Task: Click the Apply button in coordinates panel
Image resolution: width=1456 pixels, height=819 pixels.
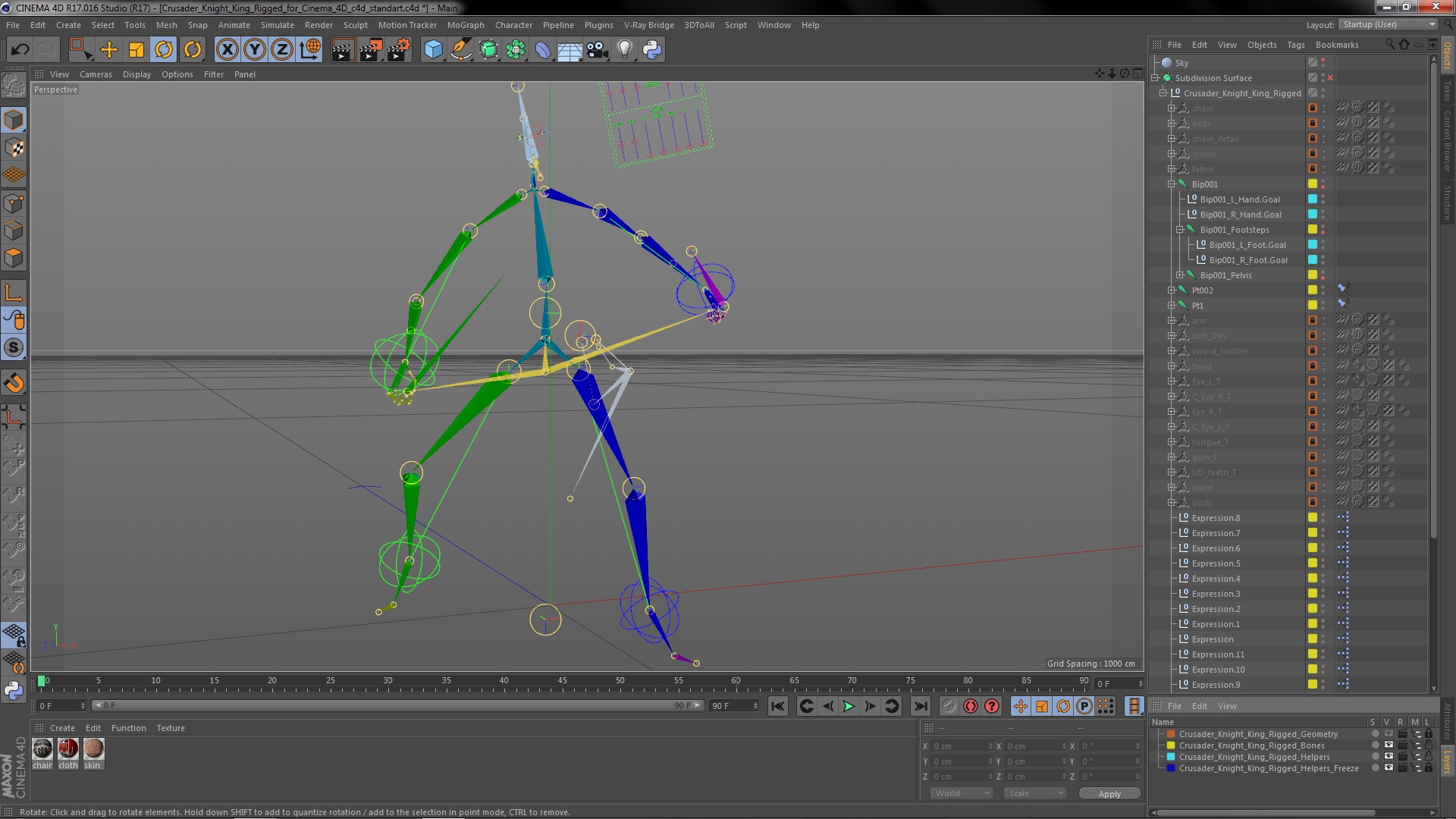Action: click(x=1109, y=793)
